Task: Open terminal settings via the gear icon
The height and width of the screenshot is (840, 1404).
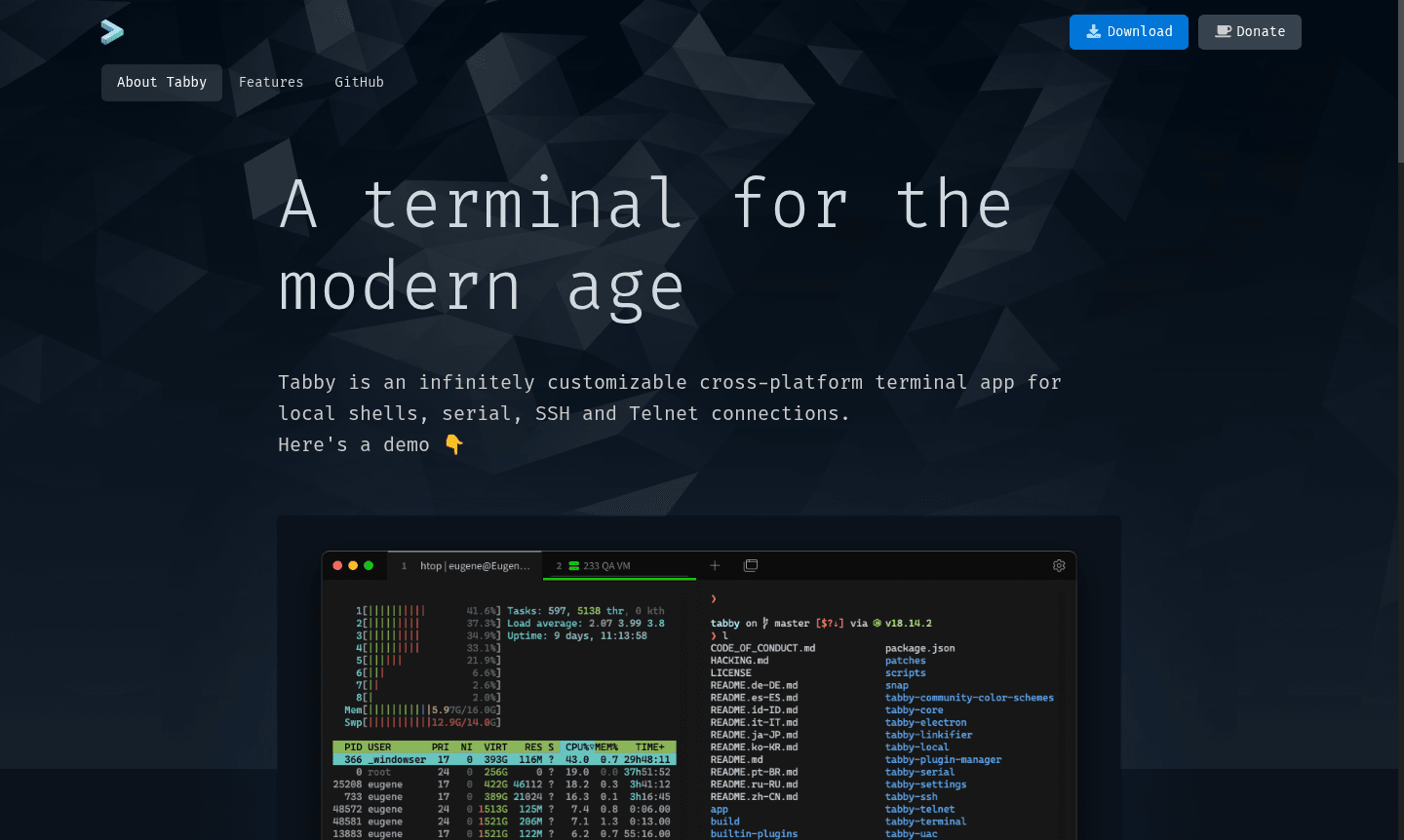Action: tap(1059, 565)
